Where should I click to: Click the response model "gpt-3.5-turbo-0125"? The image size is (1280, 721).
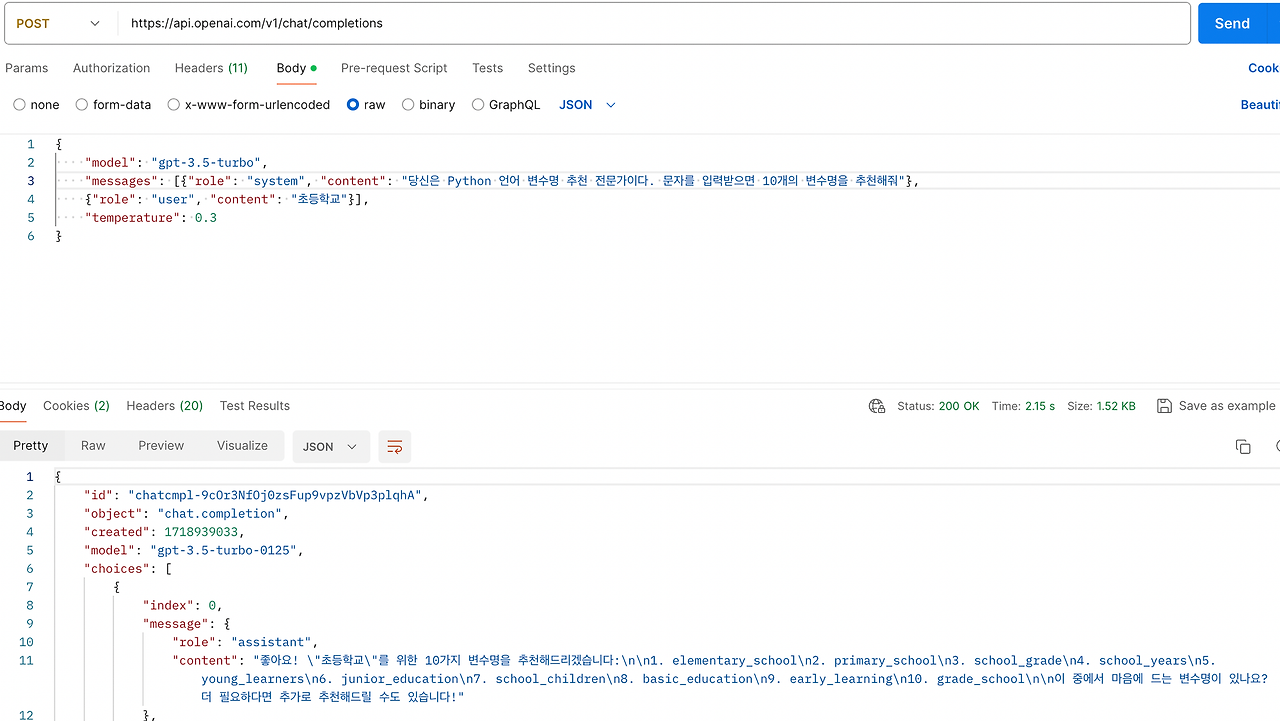[x=225, y=550]
